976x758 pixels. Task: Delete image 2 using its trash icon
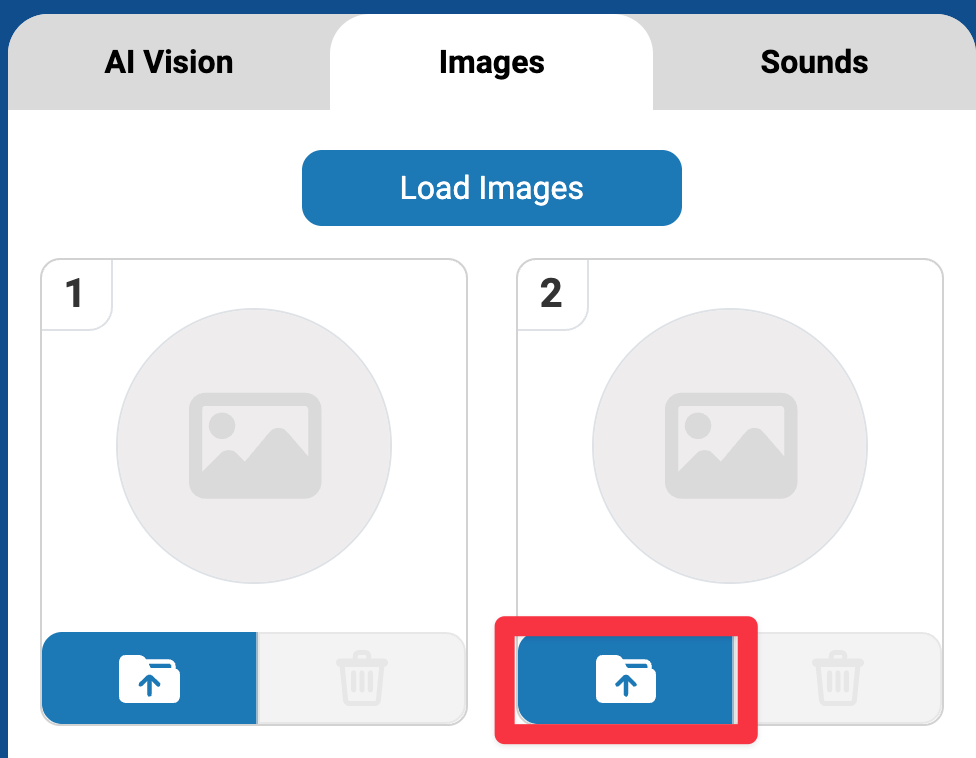[x=838, y=677]
